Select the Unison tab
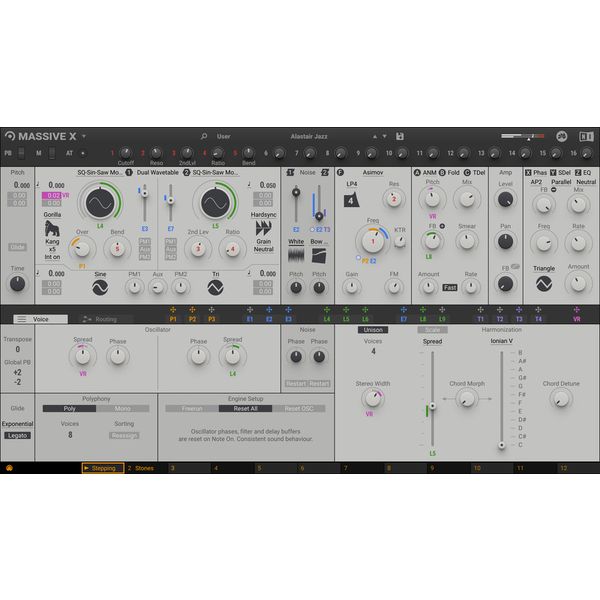The width and height of the screenshot is (600, 600). (x=373, y=330)
